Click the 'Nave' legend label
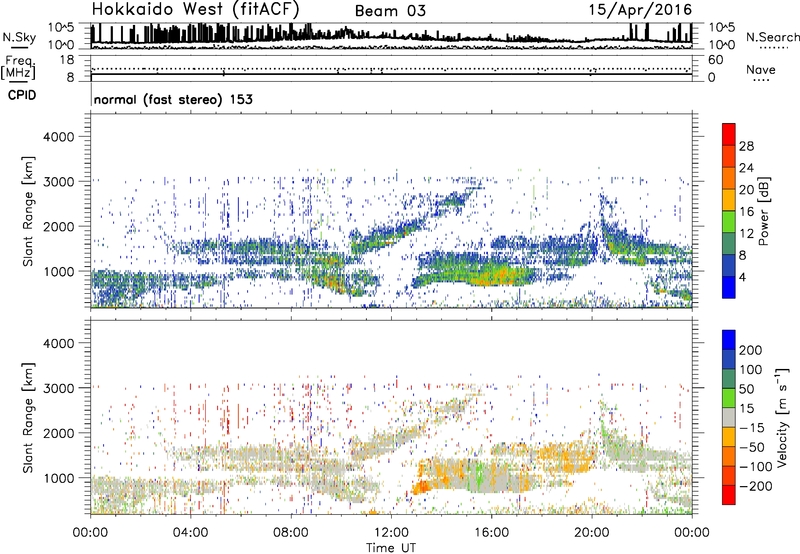The width and height of the screenshot is (800, 554). click(x=761, y=70)
